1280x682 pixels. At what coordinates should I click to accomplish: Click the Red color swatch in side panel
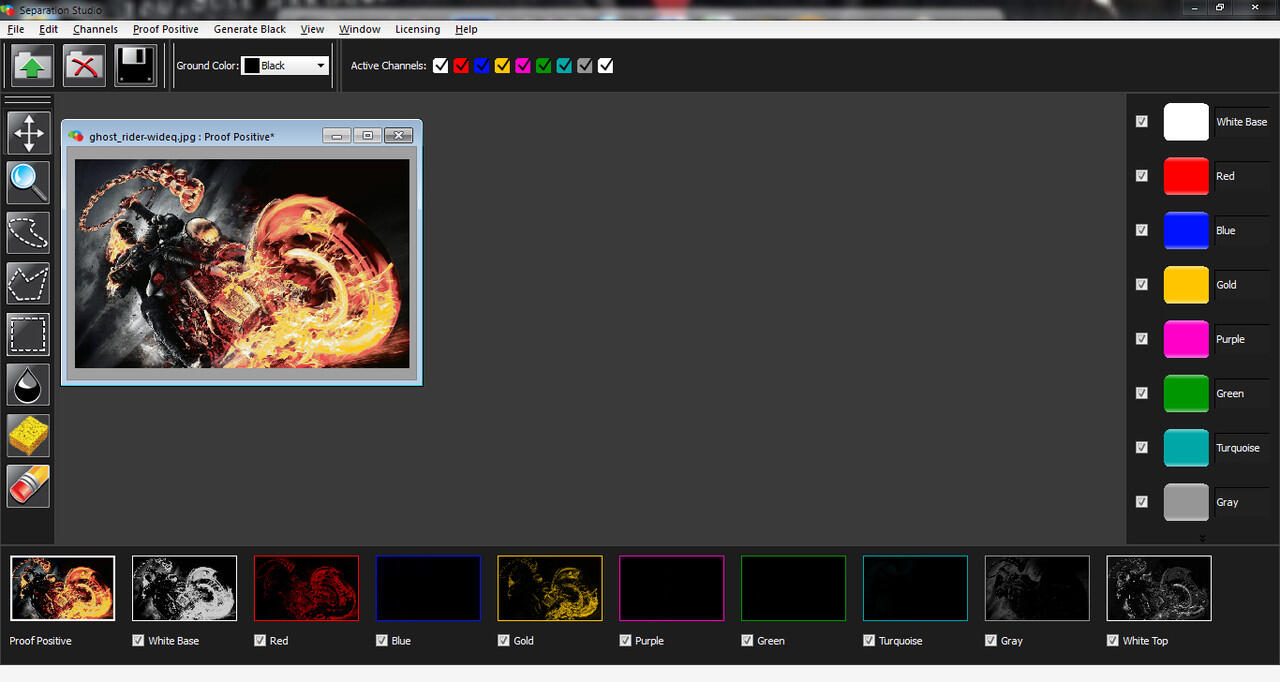pos(1186,176)
